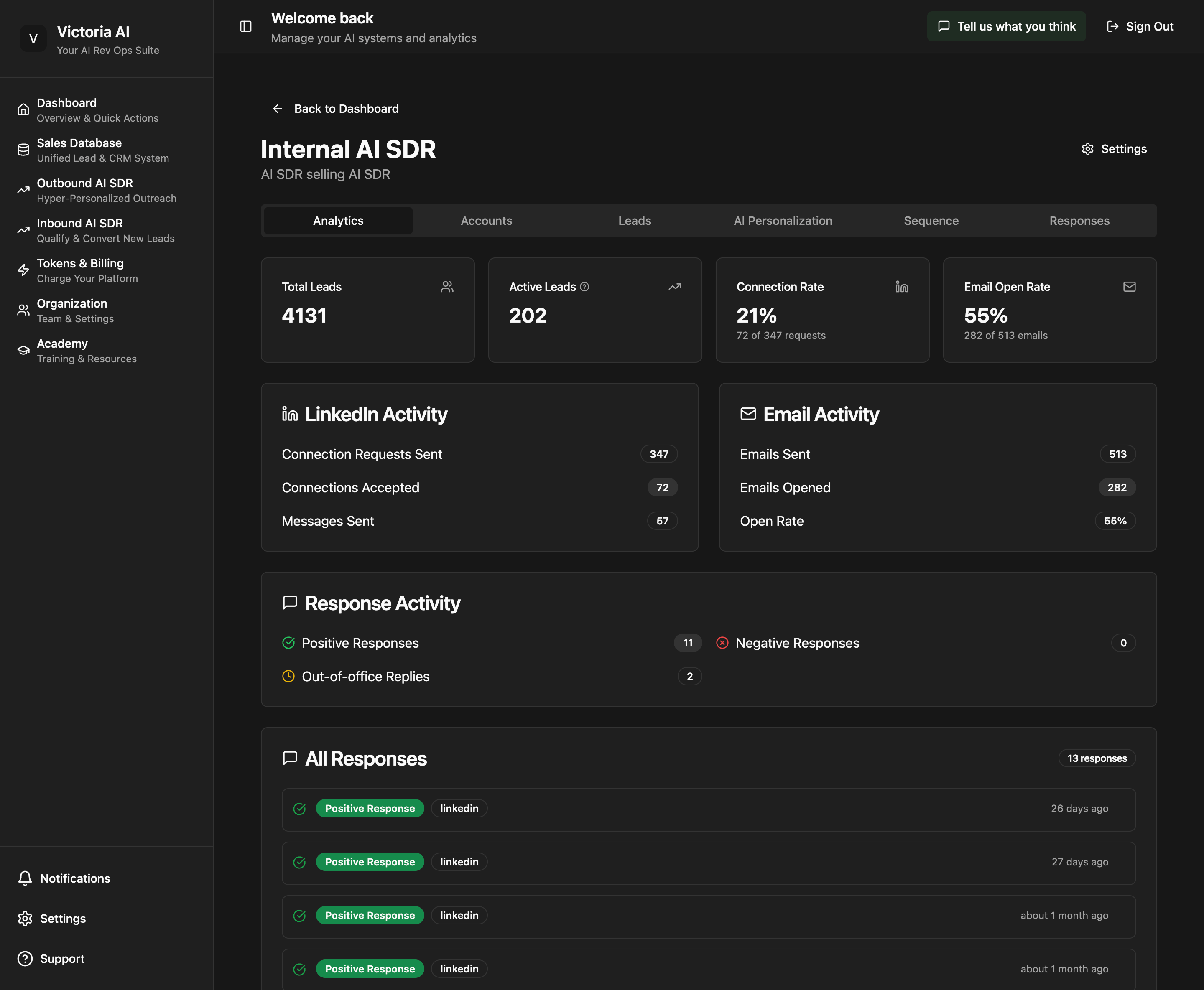Go to Dashboard home icon
The image size is (1204, 990).
(x=23, y=109)
